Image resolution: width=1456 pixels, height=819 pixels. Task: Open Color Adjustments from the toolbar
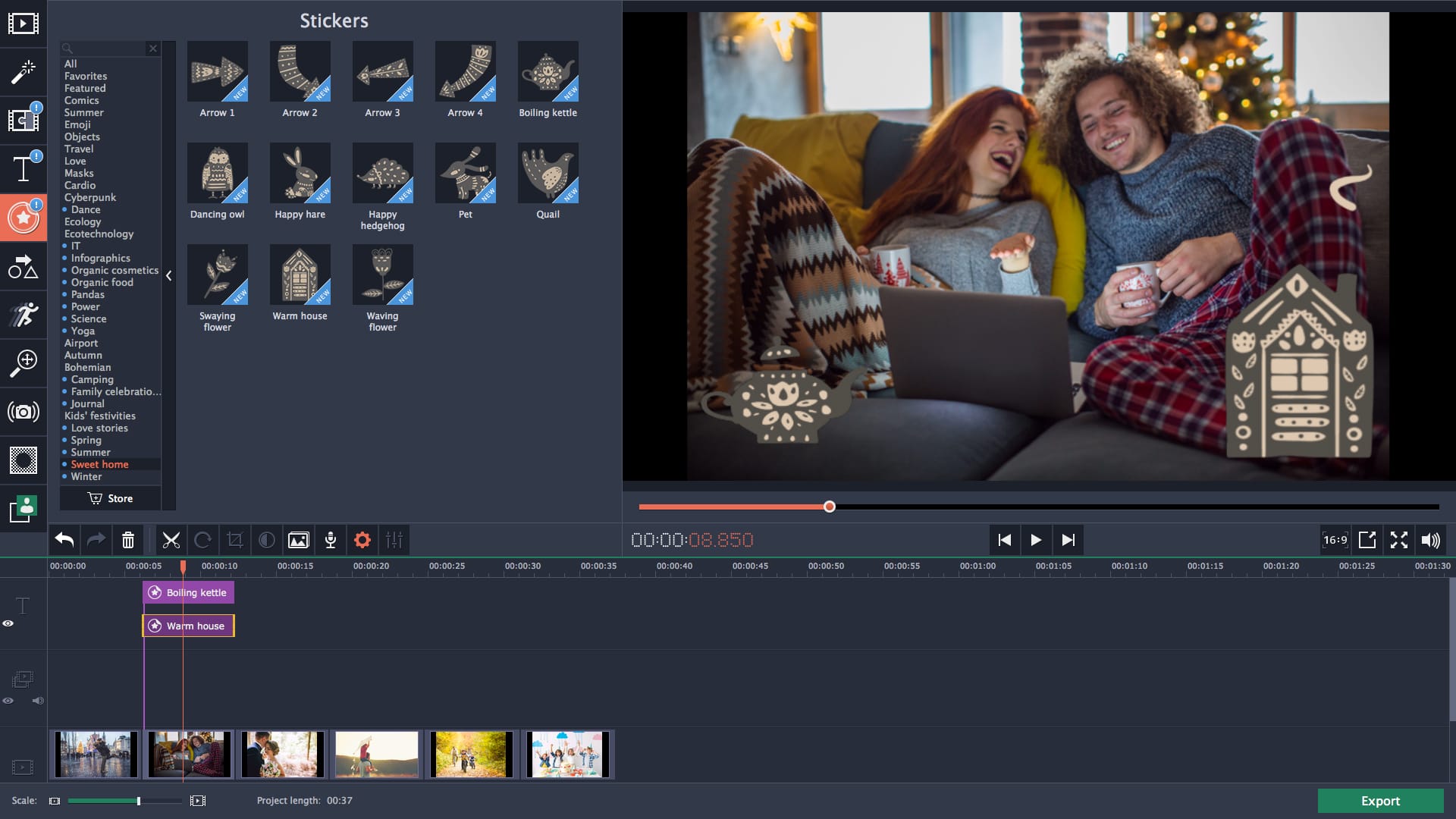pyautogui.click(x=267, y=540)
